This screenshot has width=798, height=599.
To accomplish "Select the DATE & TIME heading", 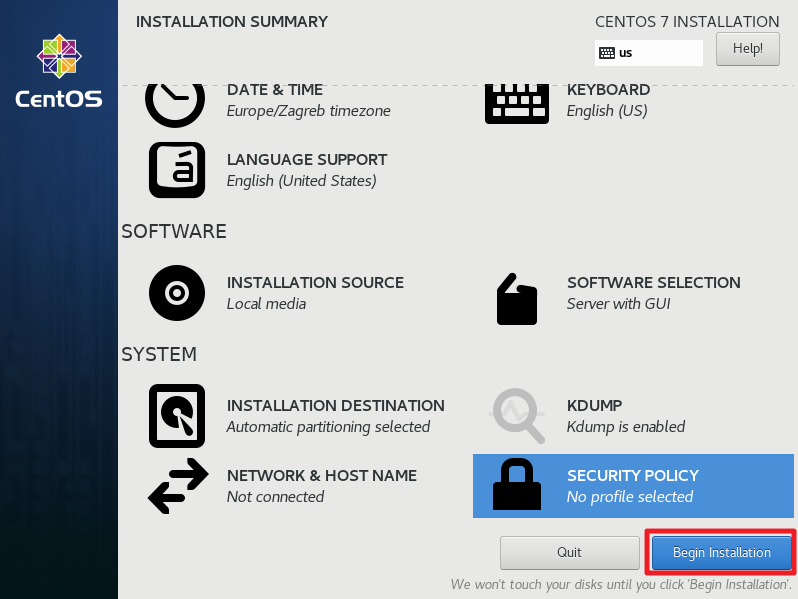I will click(275, 90).
